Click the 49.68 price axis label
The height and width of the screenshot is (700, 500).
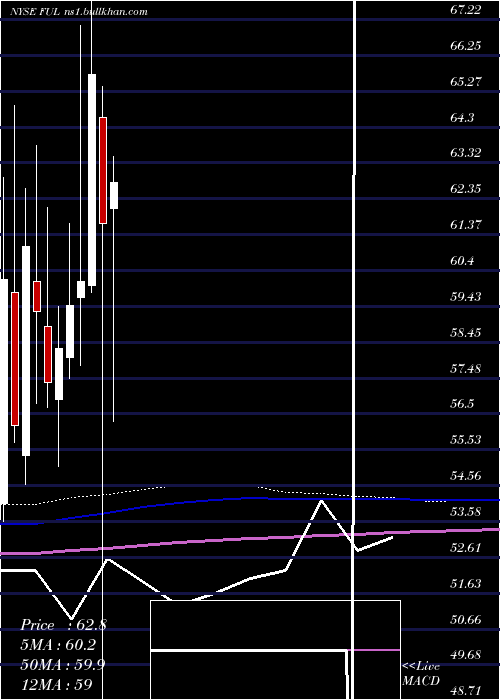[466, 655]
